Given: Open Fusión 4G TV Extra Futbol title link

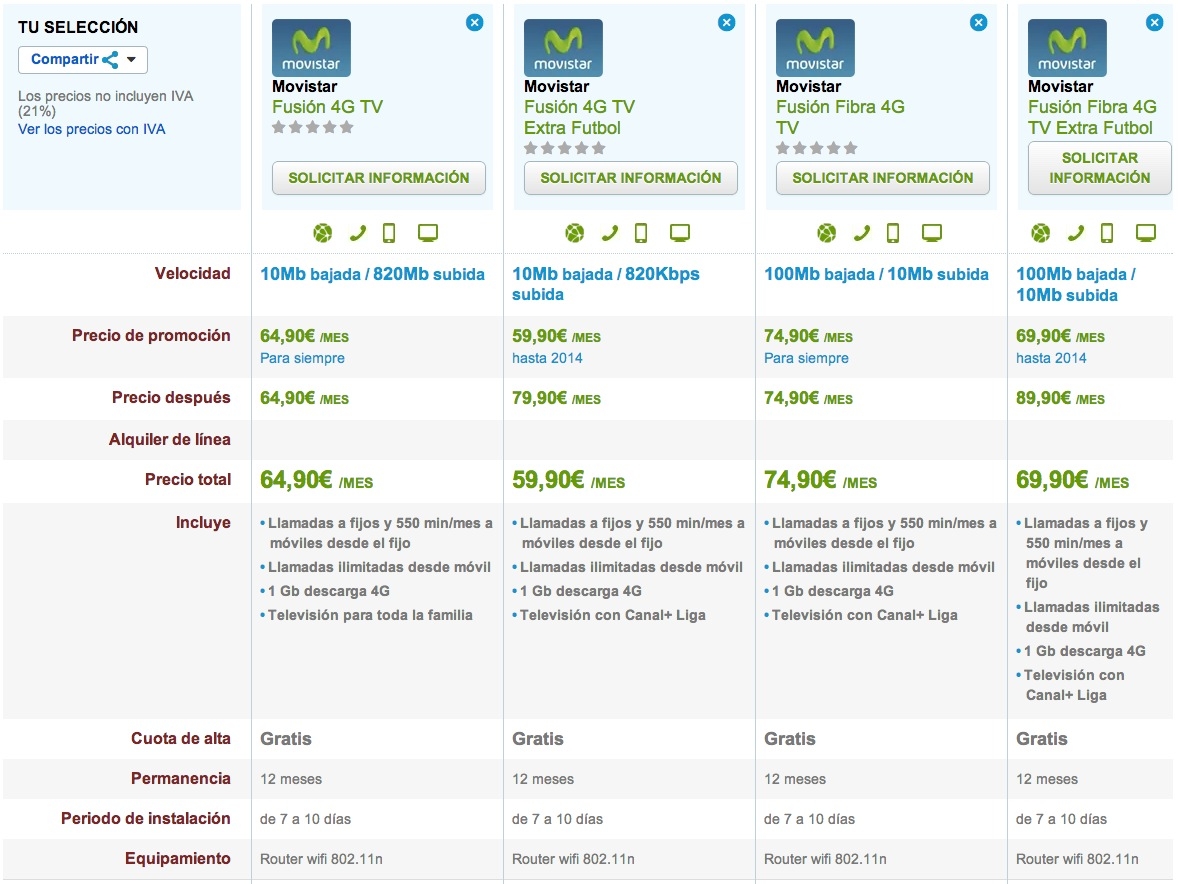Looking at the screenshot, I should 579,117.
